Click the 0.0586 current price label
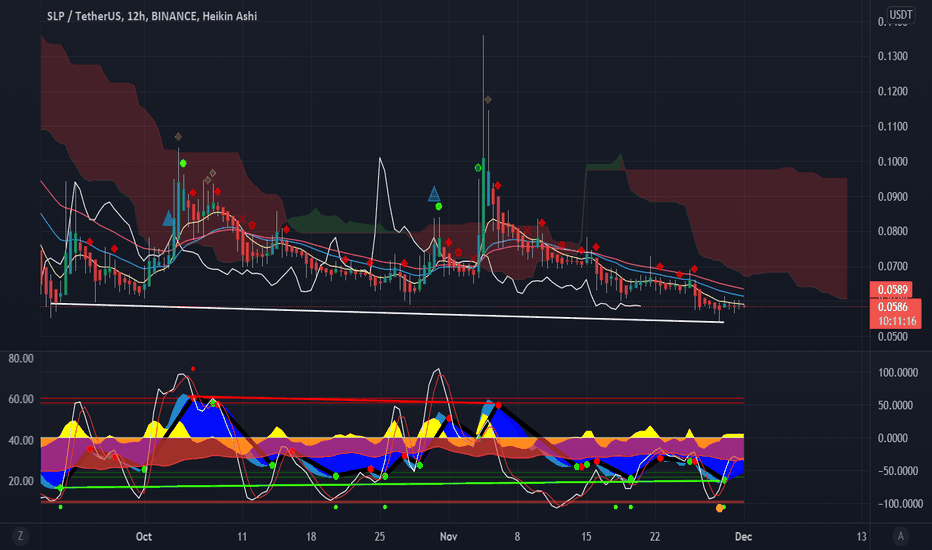The width and height of the screenshot is (932, 550). (x=893, y=307)
